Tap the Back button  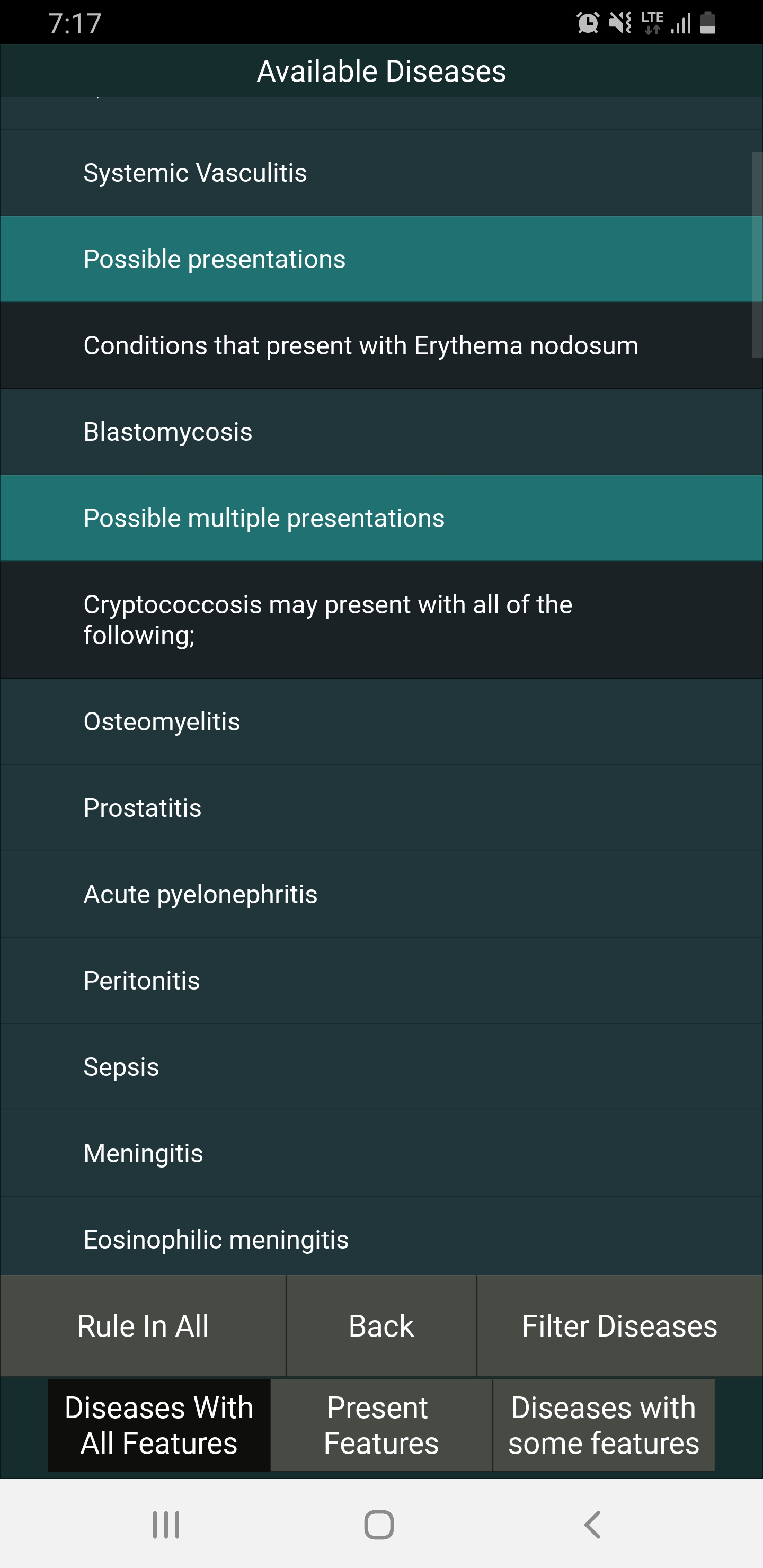point(381,1326)
